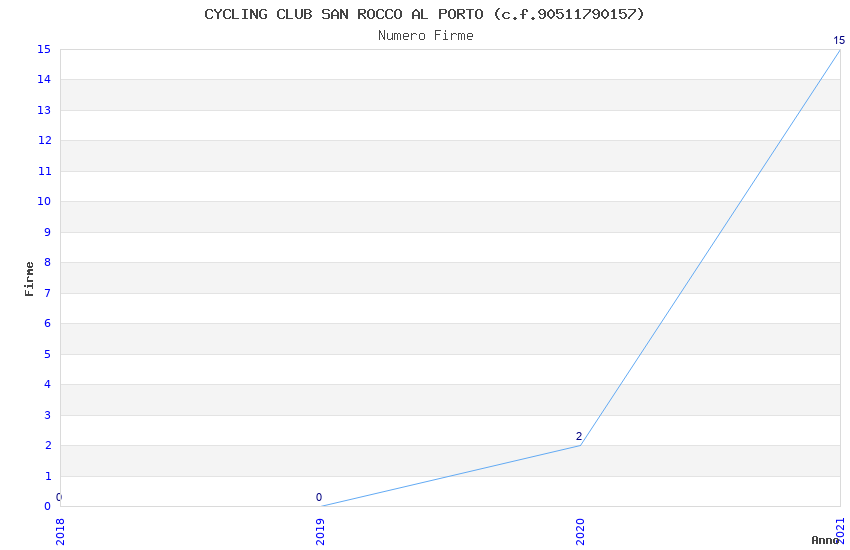Click y-axis tick value 7
The height and width of the screenshot is (550, 850).
48,293
